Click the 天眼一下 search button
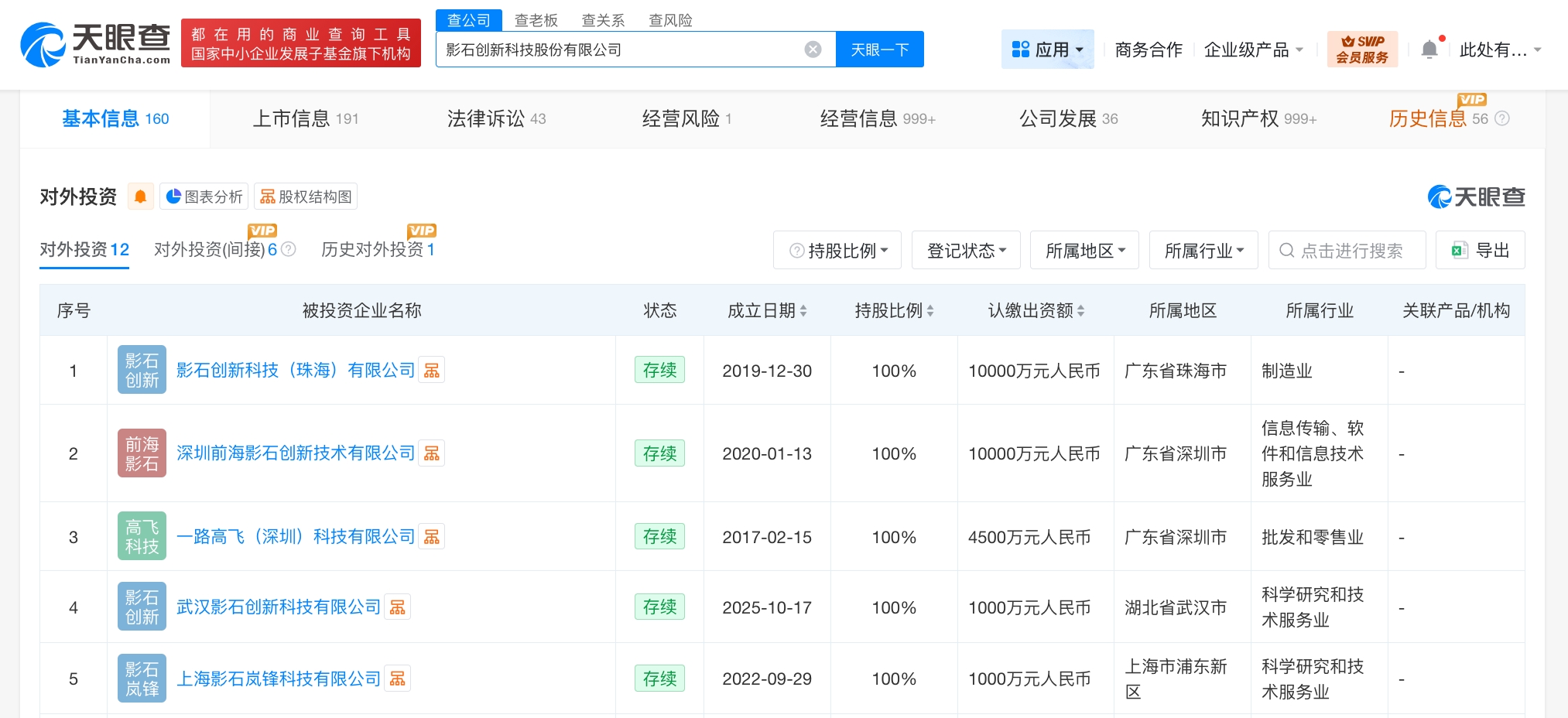 point(879,50)
